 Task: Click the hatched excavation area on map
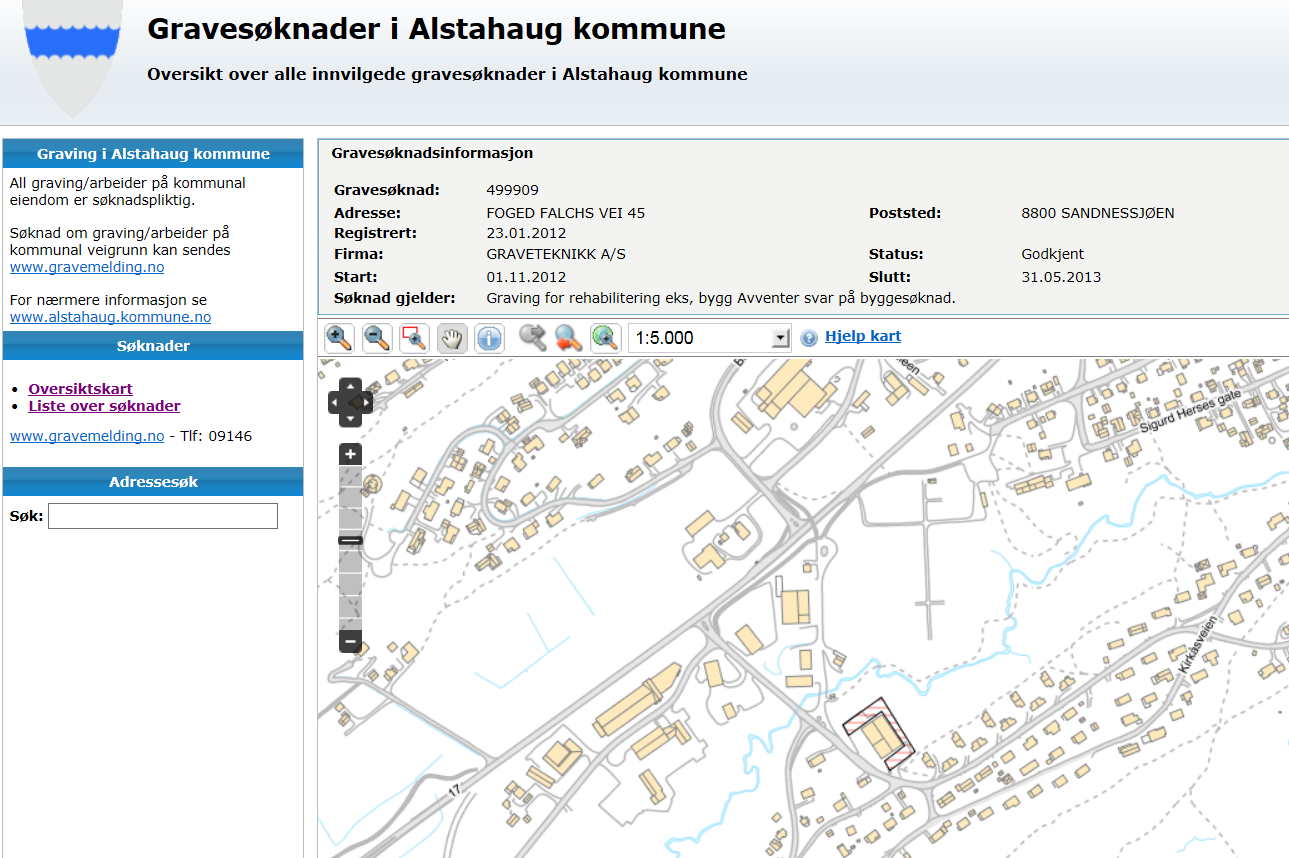[x=879, y=735]
